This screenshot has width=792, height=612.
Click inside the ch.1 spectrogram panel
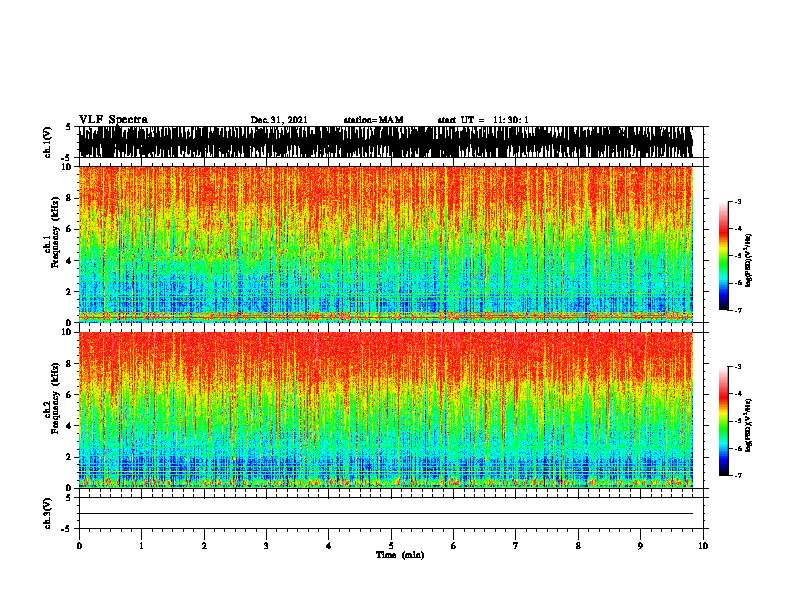tap(385, 244)
